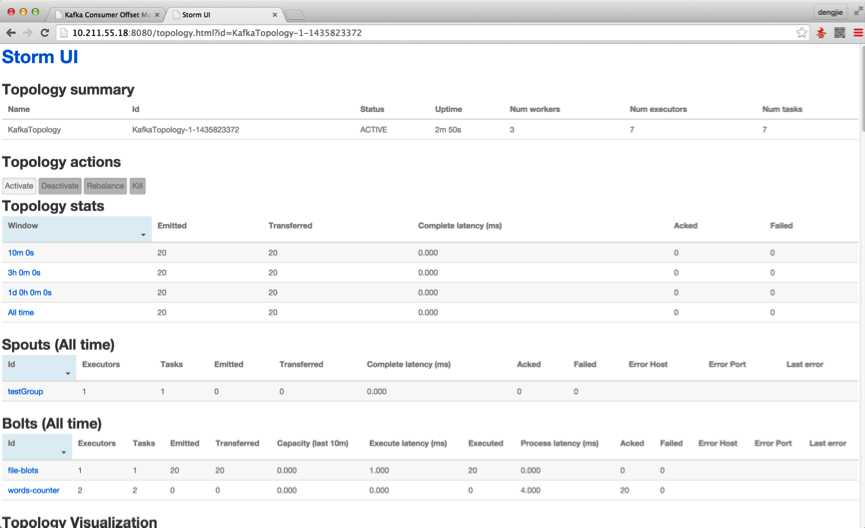Click the address bar URL field

(430, 33)
